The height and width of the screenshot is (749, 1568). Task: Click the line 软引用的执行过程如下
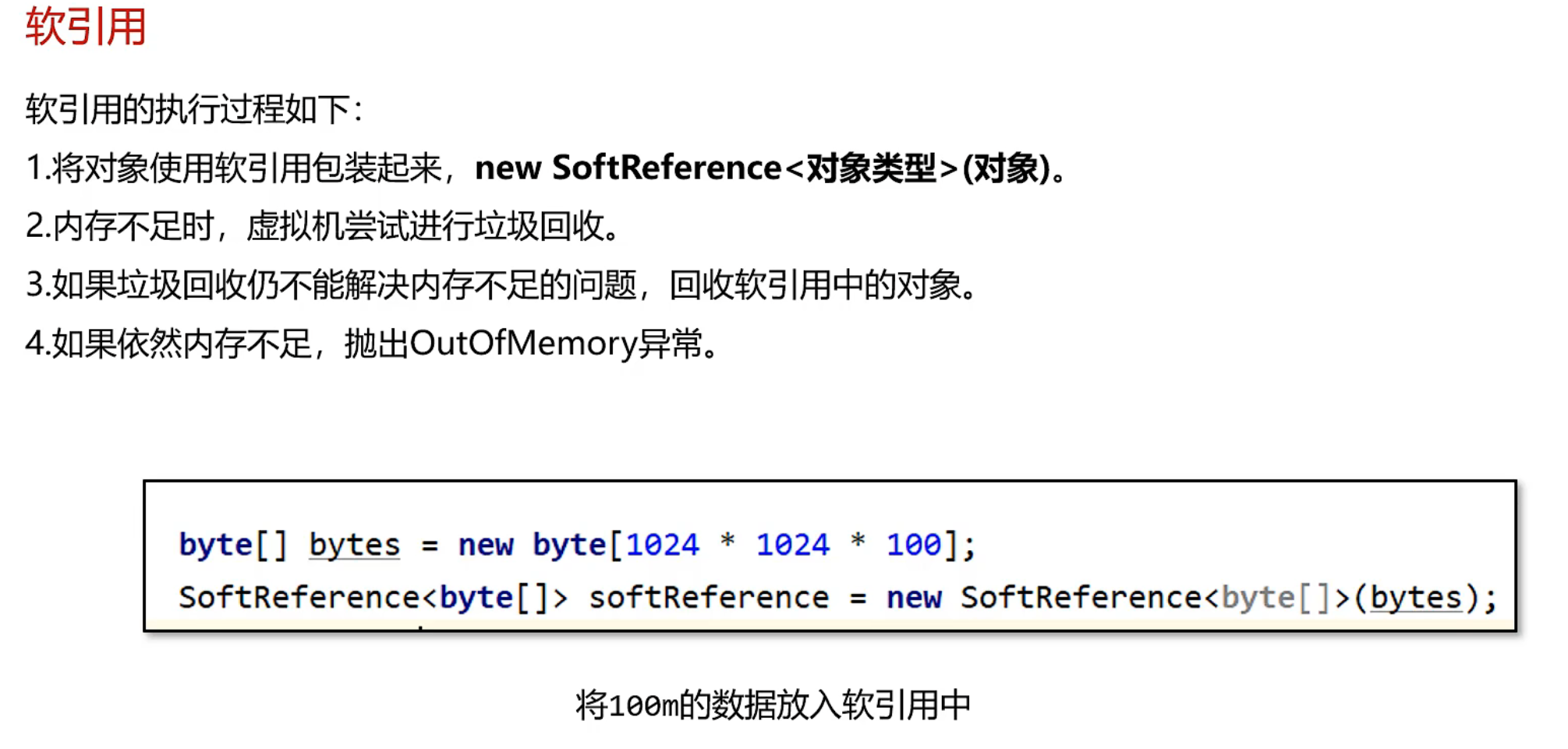[x=193, y=109]
